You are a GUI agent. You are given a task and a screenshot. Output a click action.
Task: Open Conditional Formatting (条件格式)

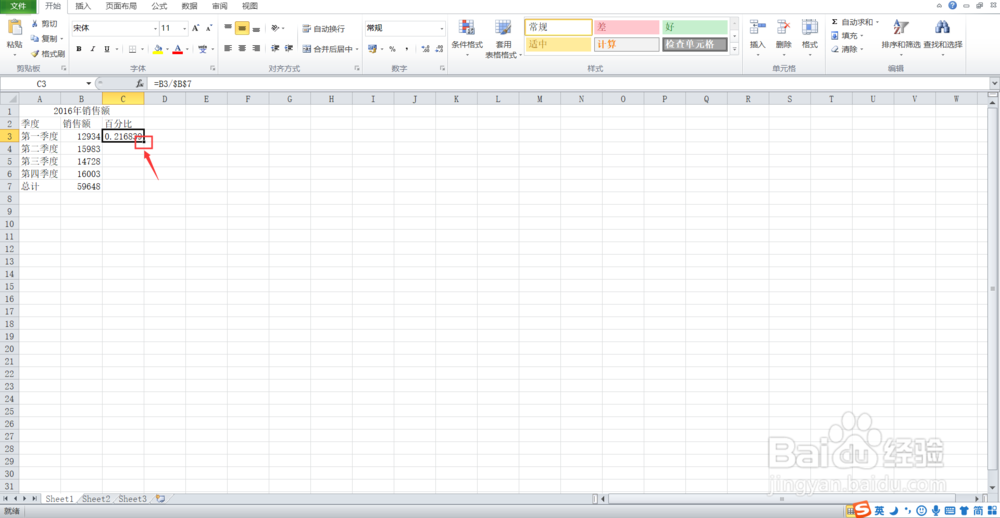(467, 38)
